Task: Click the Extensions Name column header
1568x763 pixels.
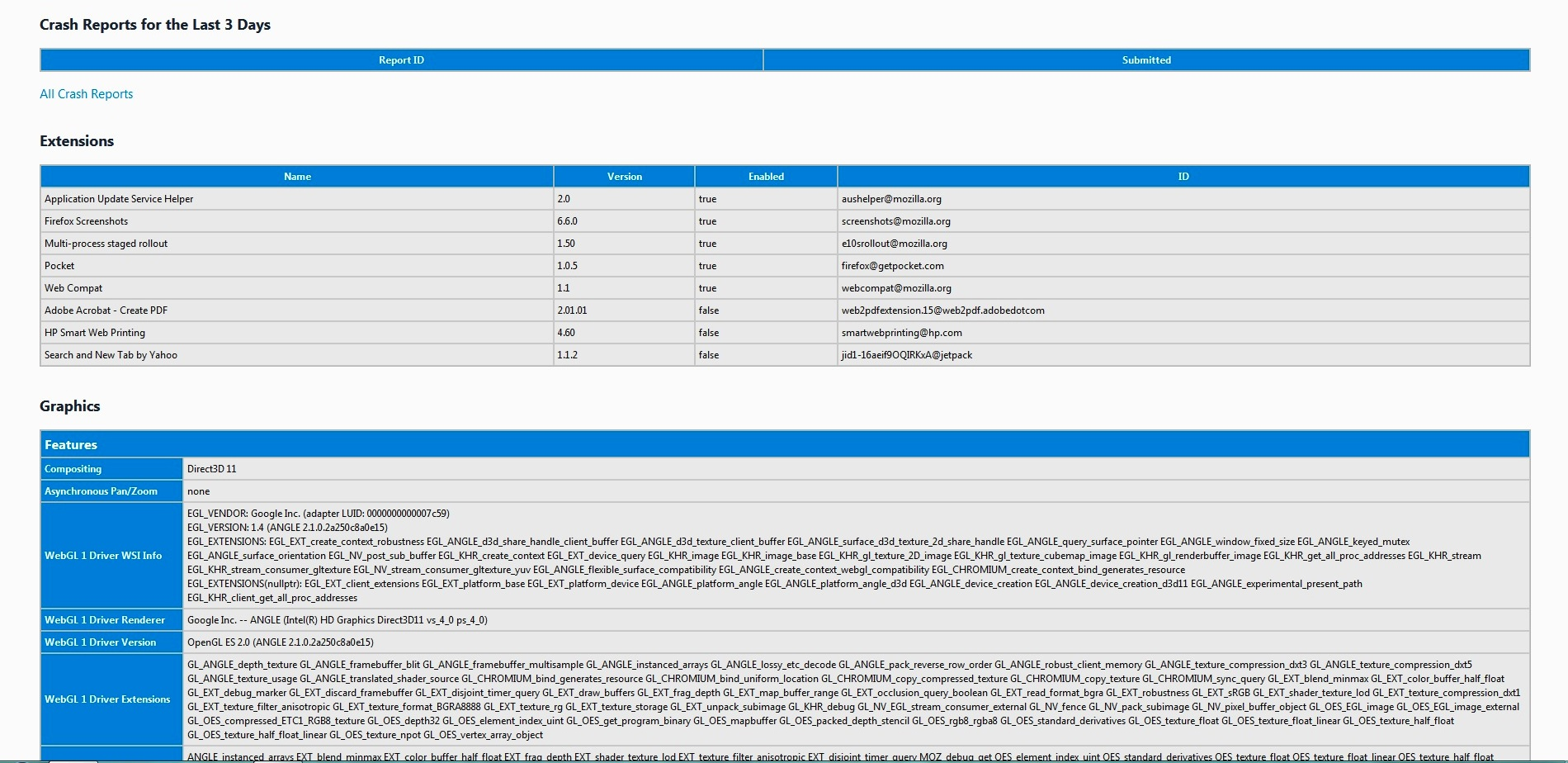Action: point(297,177)
